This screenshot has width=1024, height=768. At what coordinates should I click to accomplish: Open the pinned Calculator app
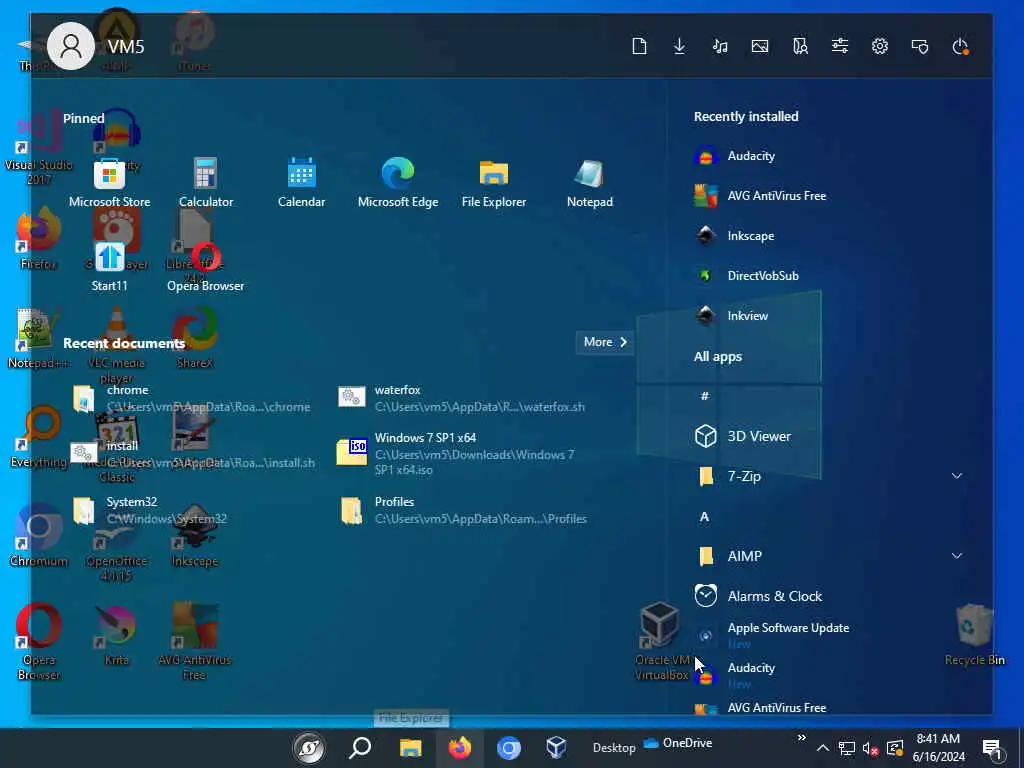[206, 183]
